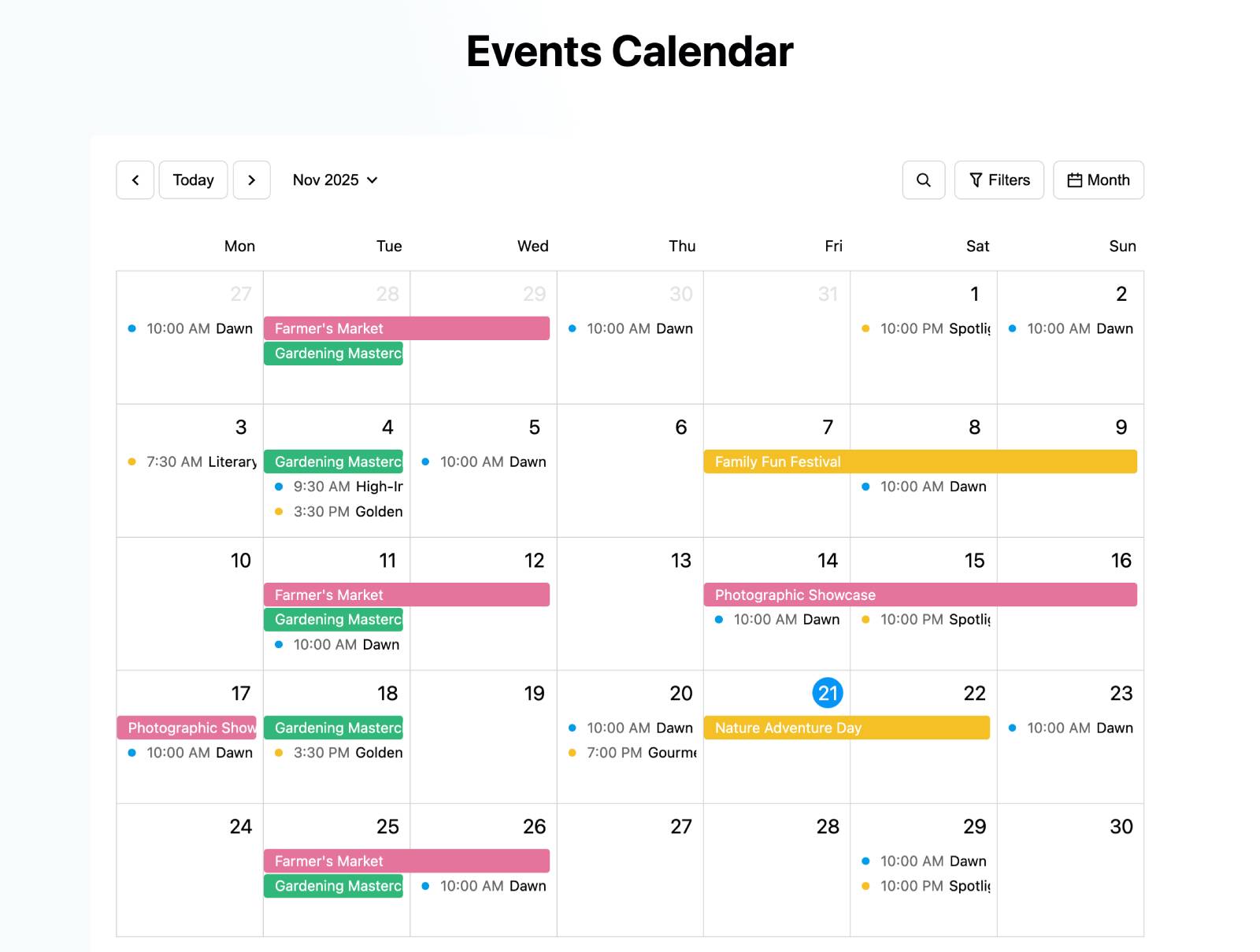Screen dimensions: 1260x952
Task: Select the Mon column header
Action: tap(239, 246)
